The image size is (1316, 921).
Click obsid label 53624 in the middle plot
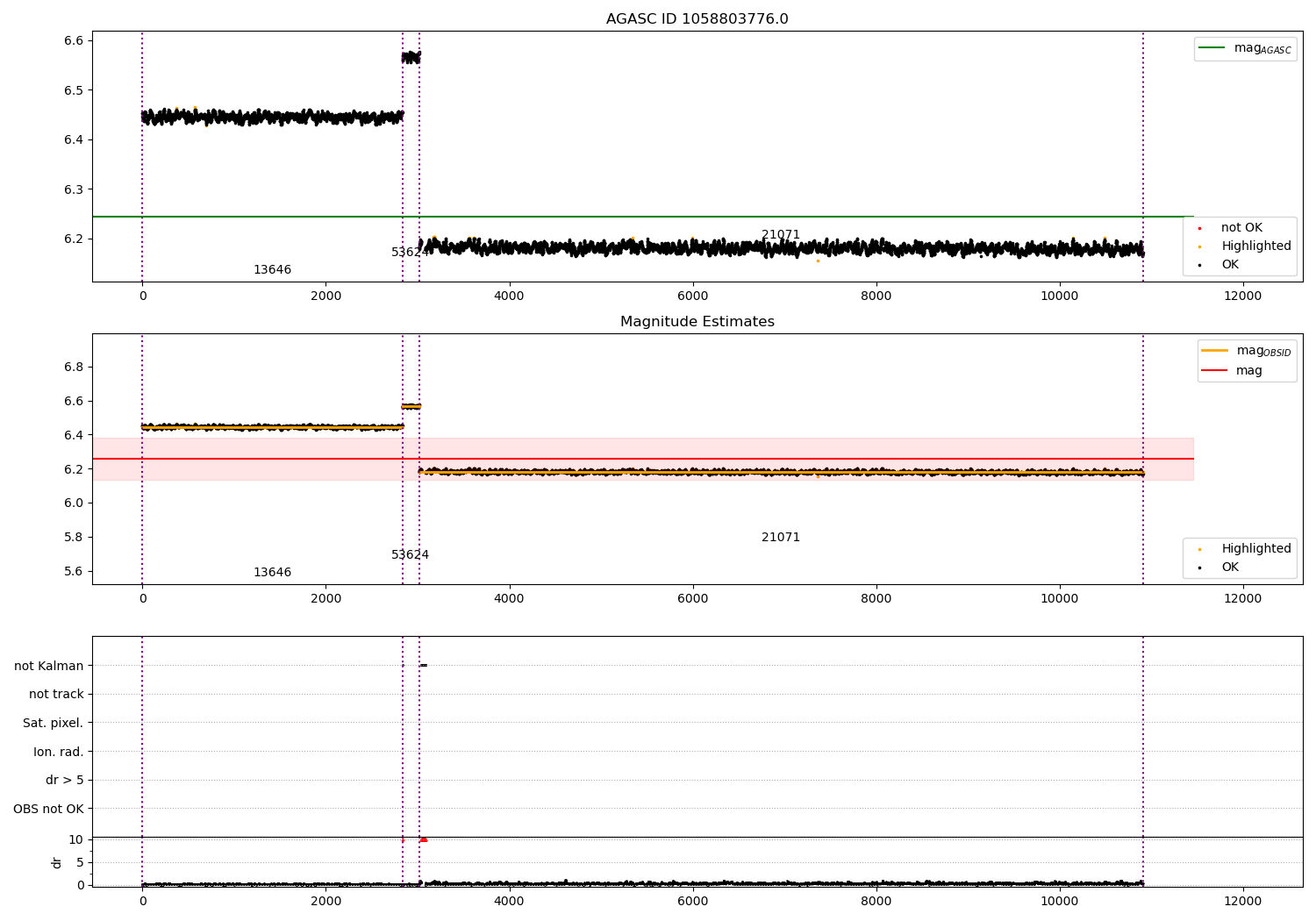pos(410,555)
